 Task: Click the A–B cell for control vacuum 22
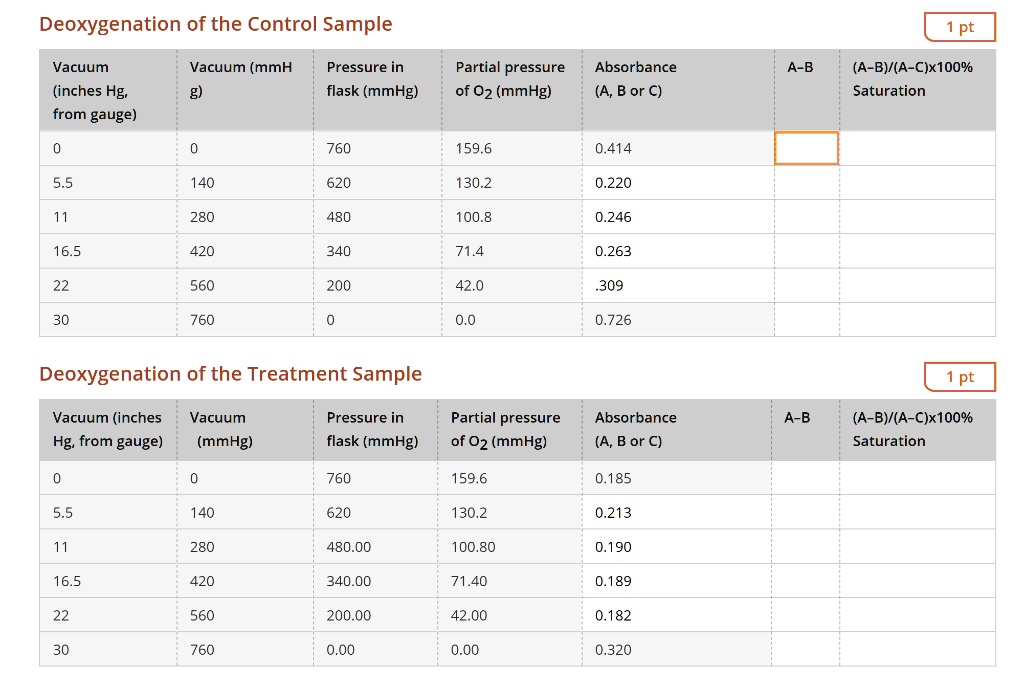[806, 285]
